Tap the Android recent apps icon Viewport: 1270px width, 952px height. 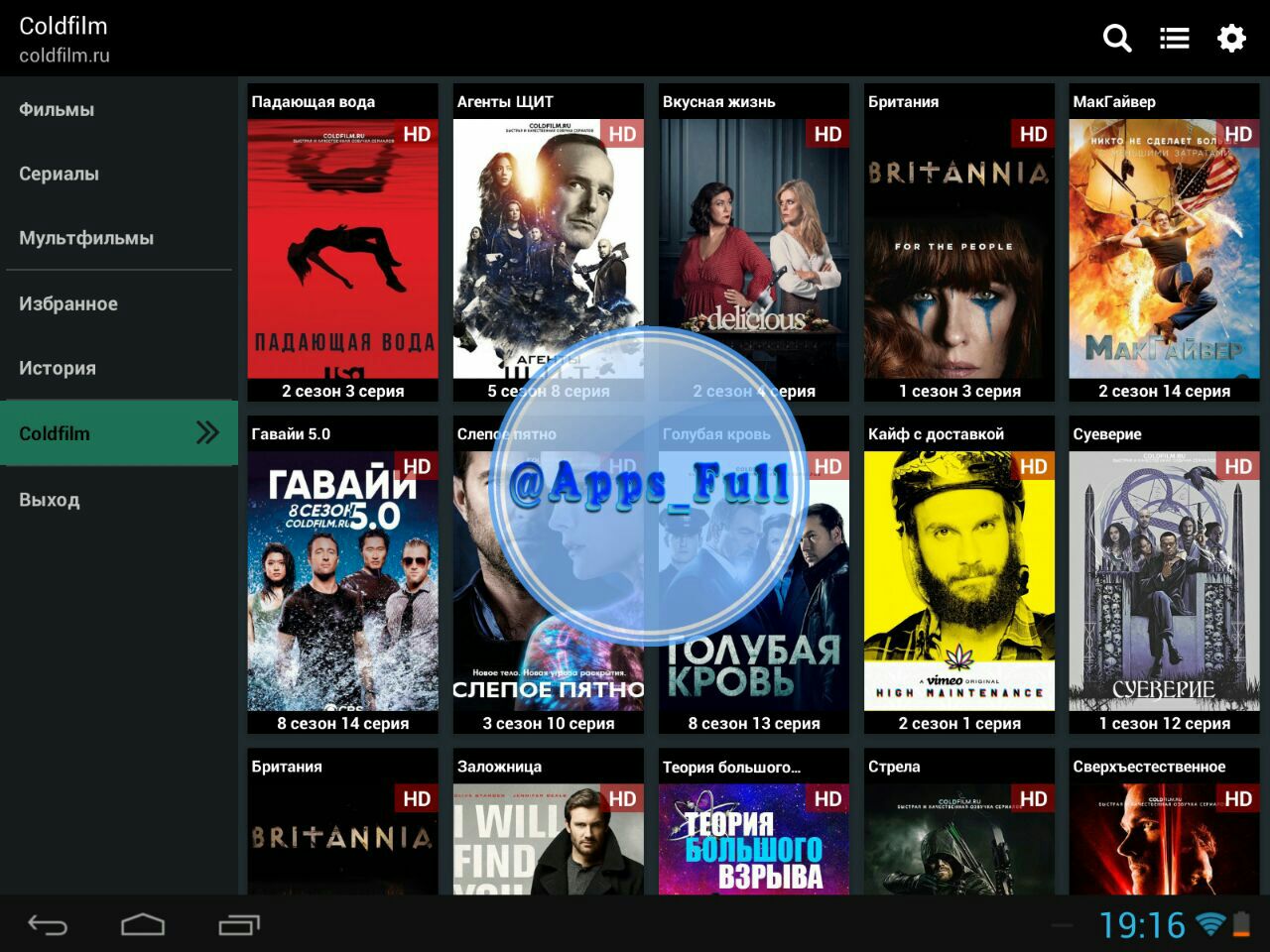click(x=239, y=925)
